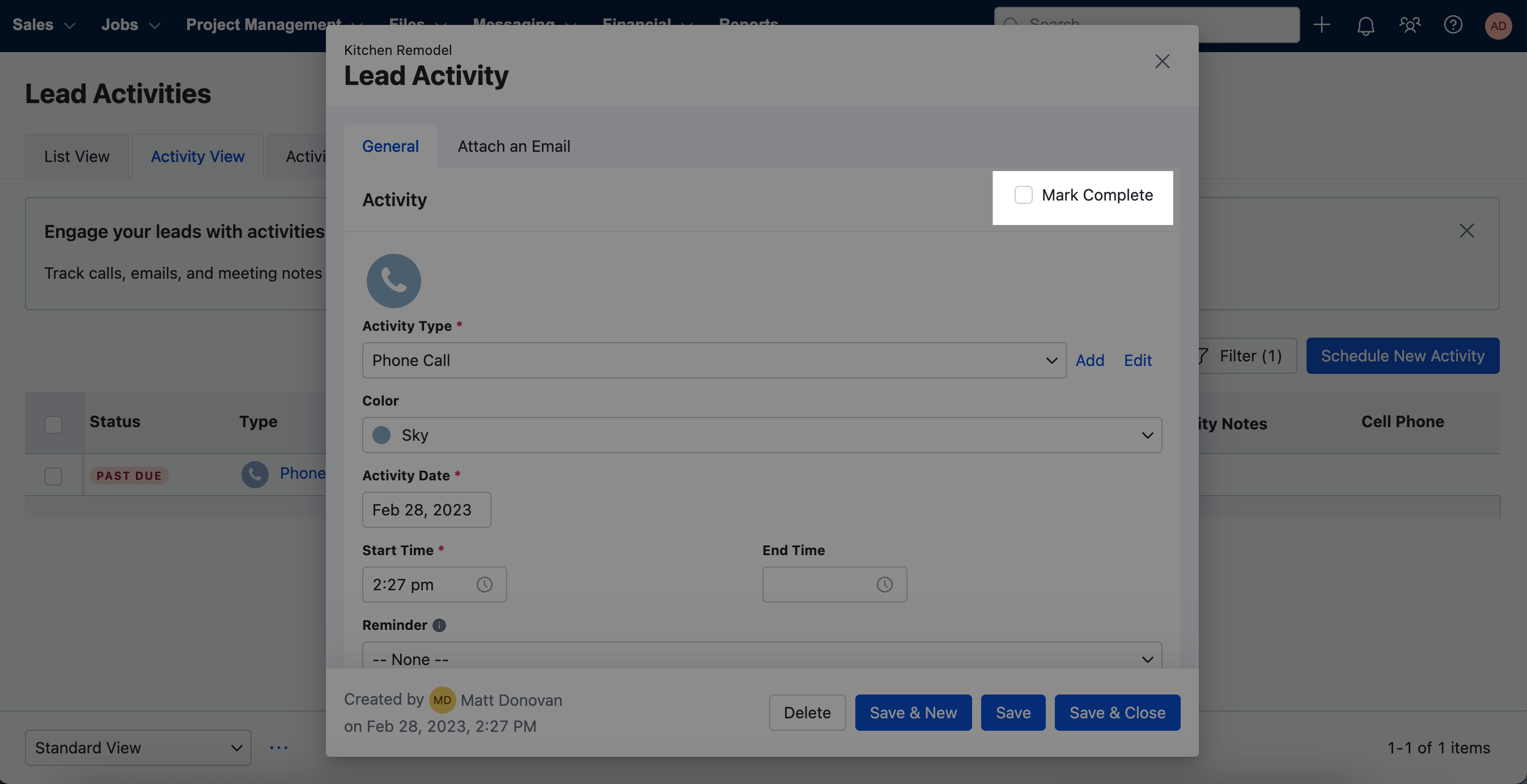Click the Add activity type link
Screen dimensions: 1527x784
point(1089,360)
